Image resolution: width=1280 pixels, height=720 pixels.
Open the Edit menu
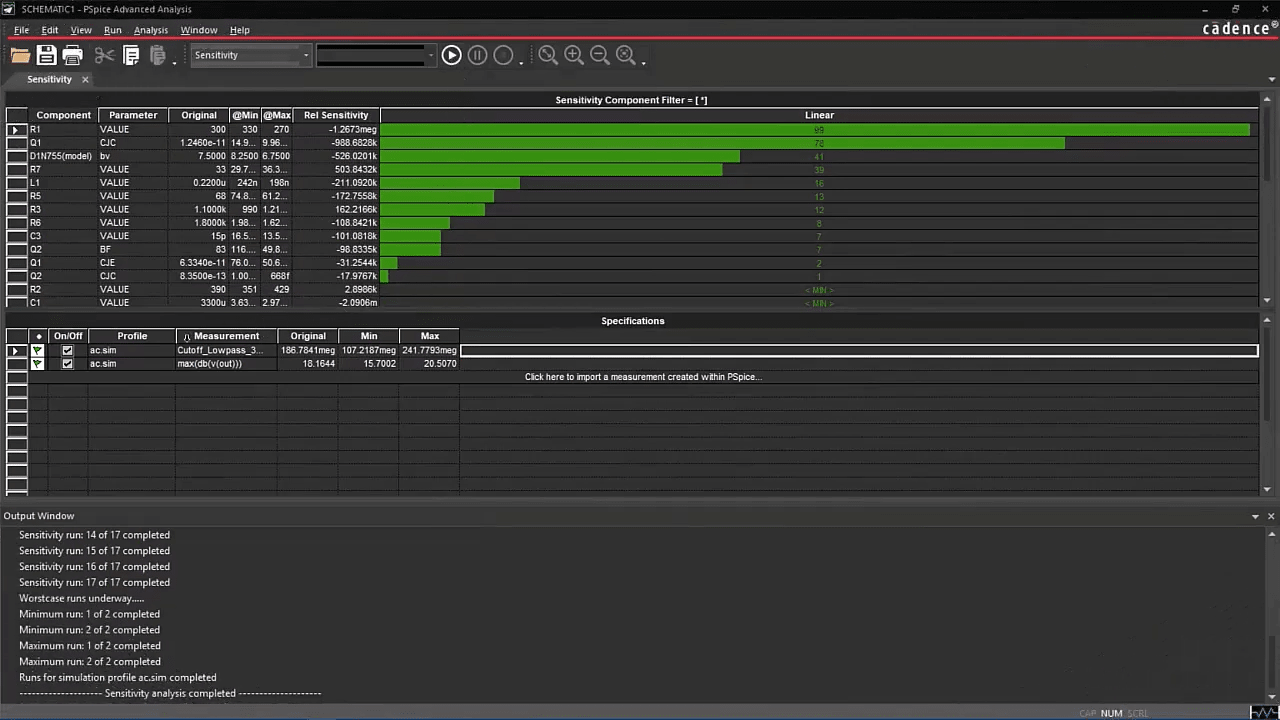pos(49,30)
